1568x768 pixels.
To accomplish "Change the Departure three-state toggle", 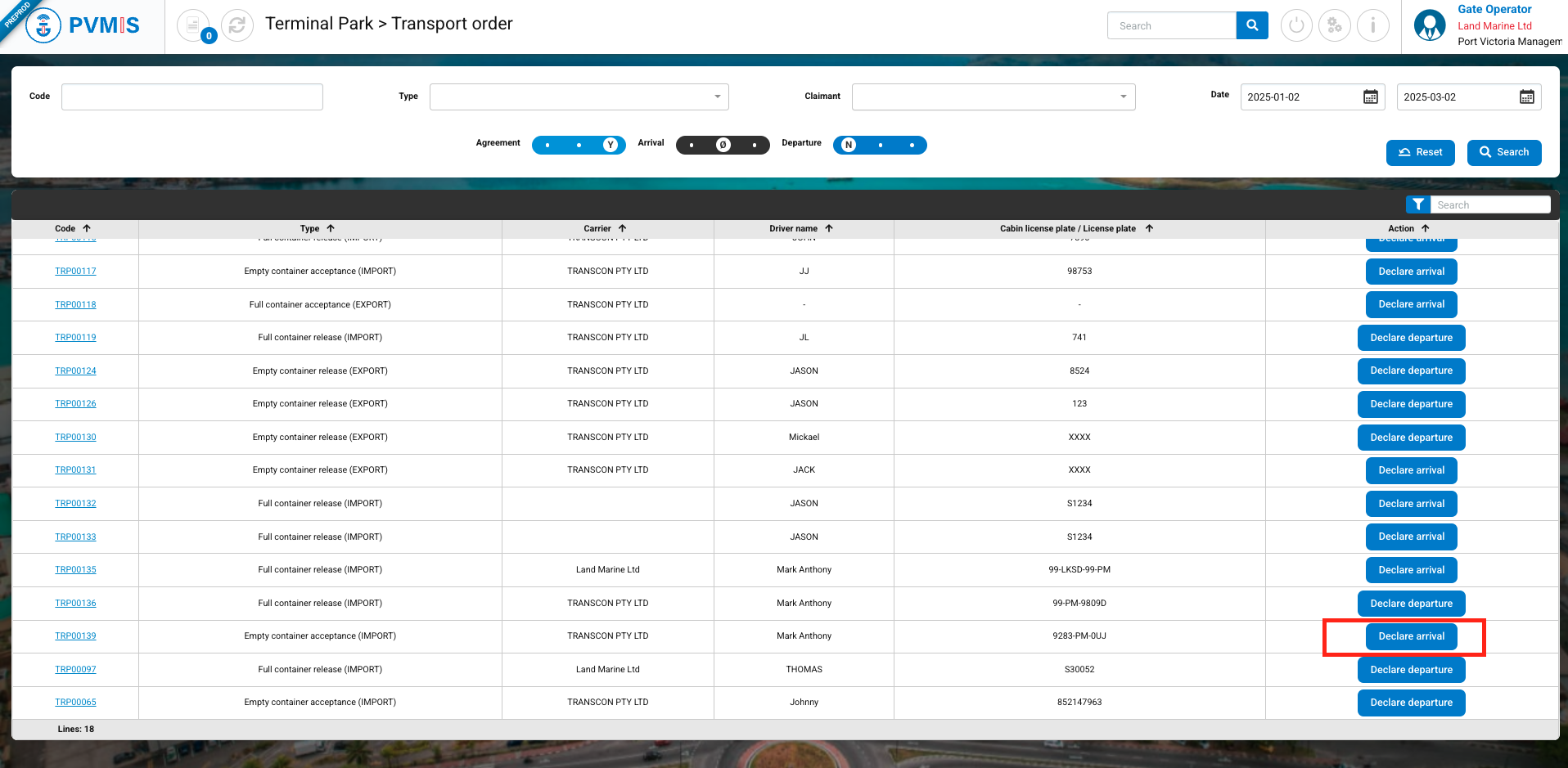I will [x=880, y=146].
